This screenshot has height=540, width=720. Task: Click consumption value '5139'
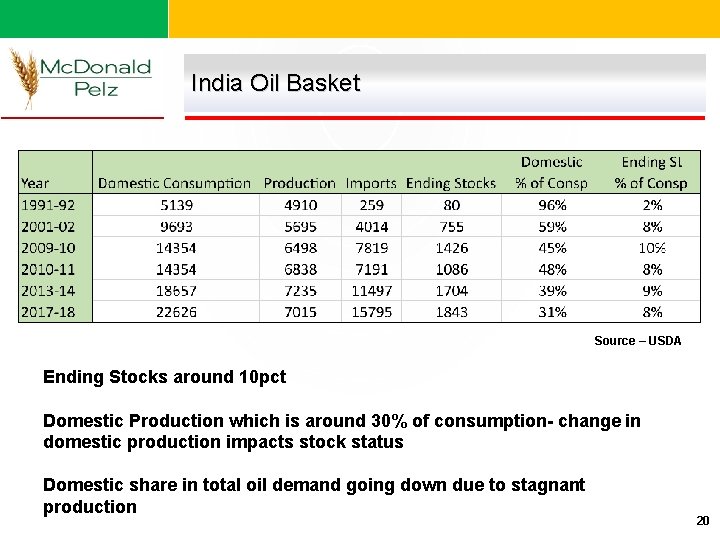tap(176, 205)
